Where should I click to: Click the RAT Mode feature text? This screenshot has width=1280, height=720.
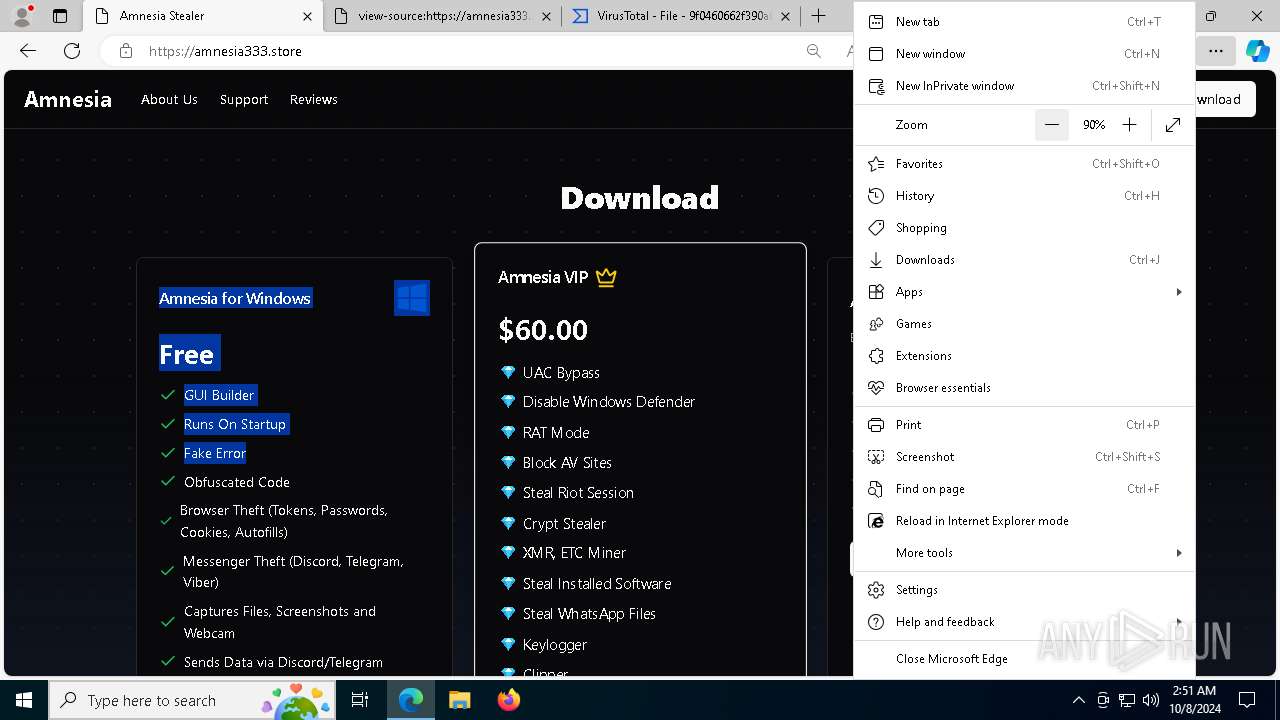556,433
